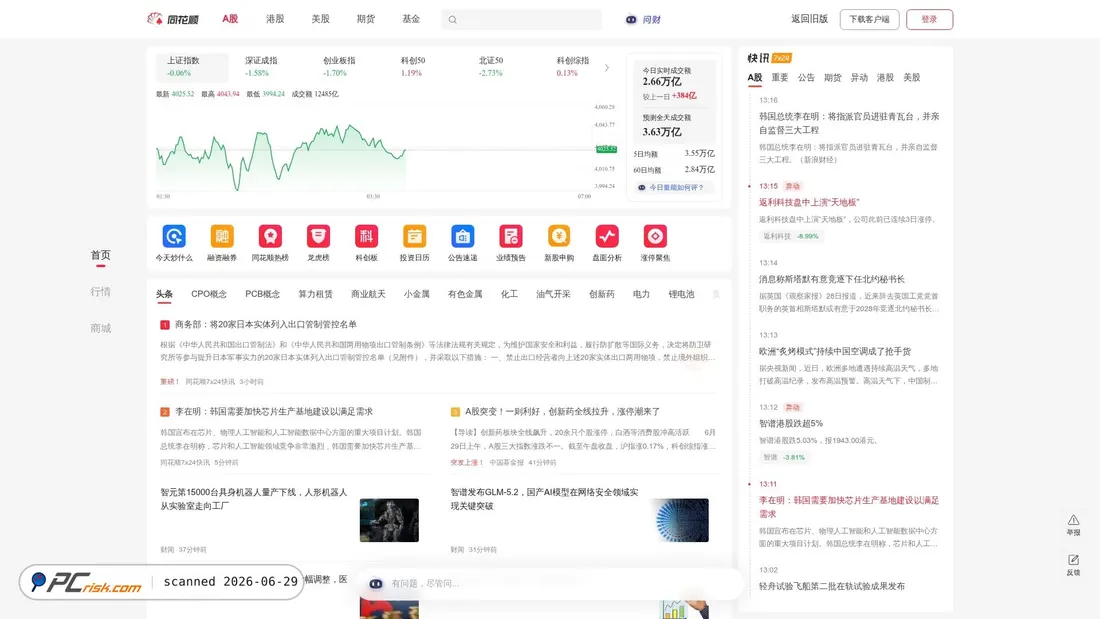The image size is (1100, 619).
Task: Select the 小金属 news tab
Action: point(417,294)
